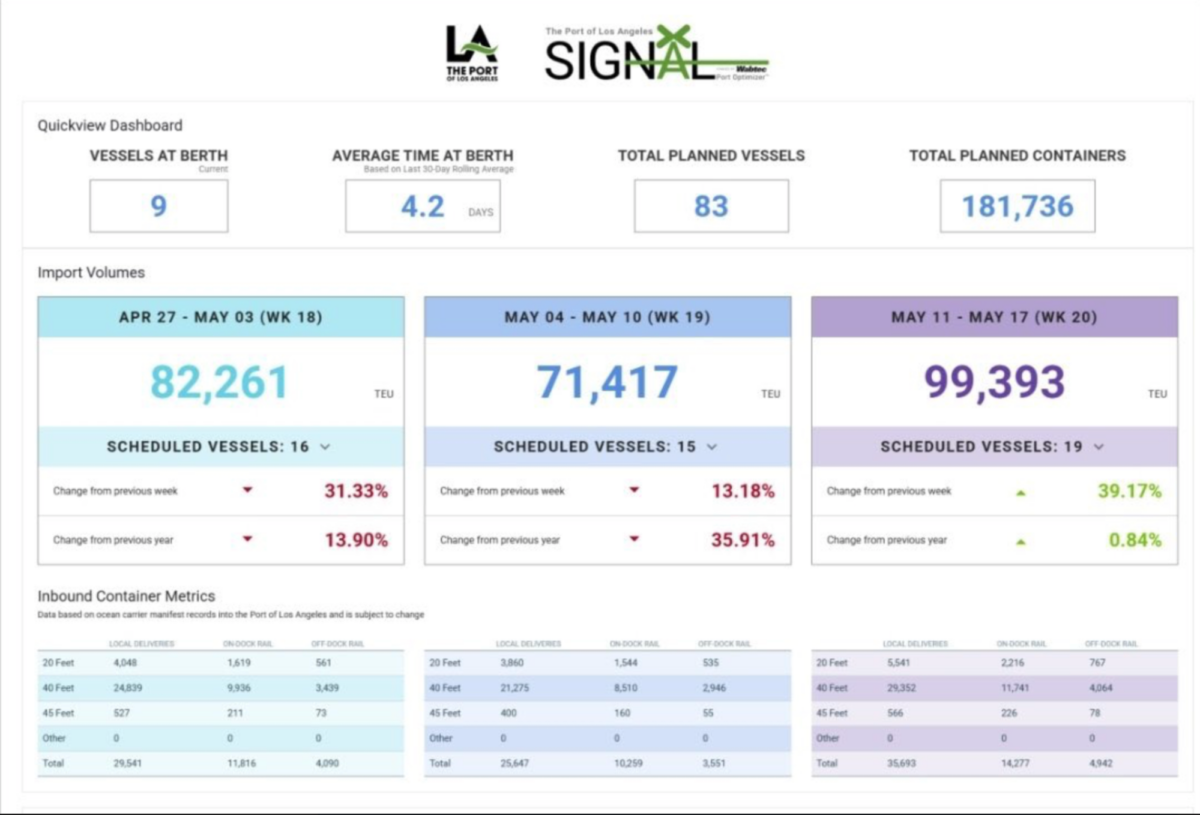Image resolution: width=1200 pixels, height=815 pixels.
Task: Click the red down arrow beside 31.33%
Action: 248,491
